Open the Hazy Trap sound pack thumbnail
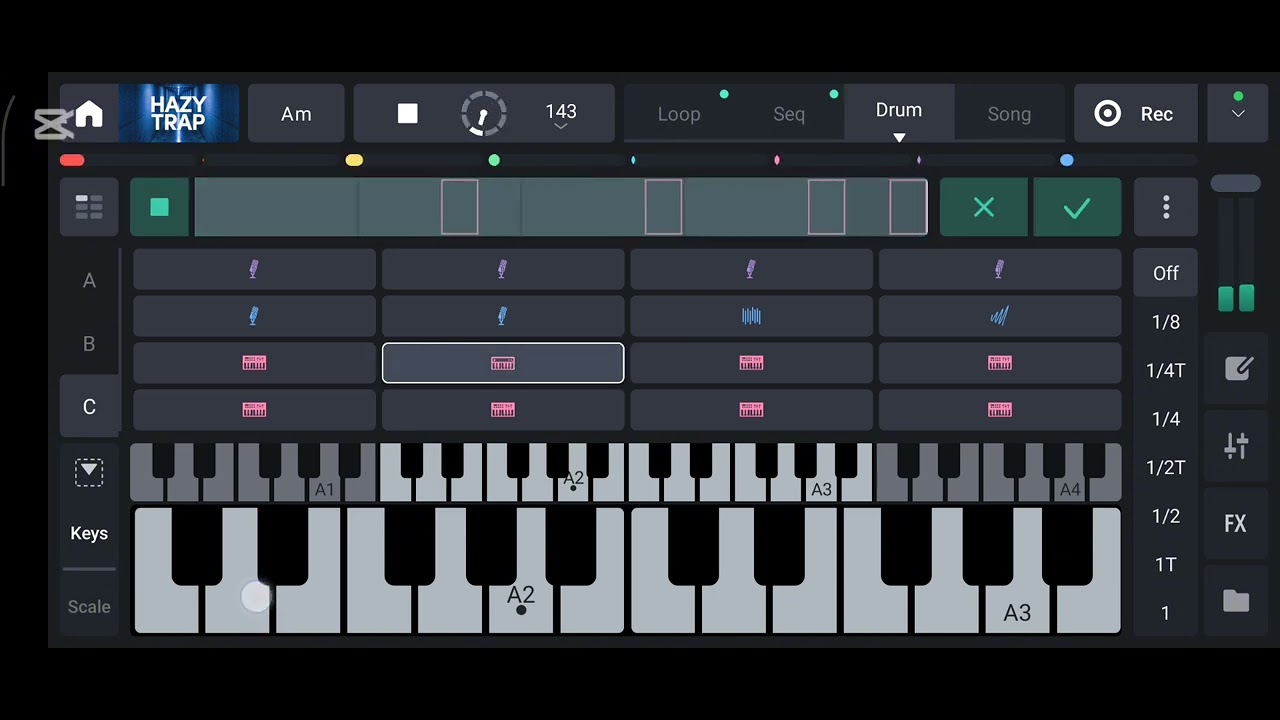The height and width of the screenshot is (720, 1280). (178, 114)
